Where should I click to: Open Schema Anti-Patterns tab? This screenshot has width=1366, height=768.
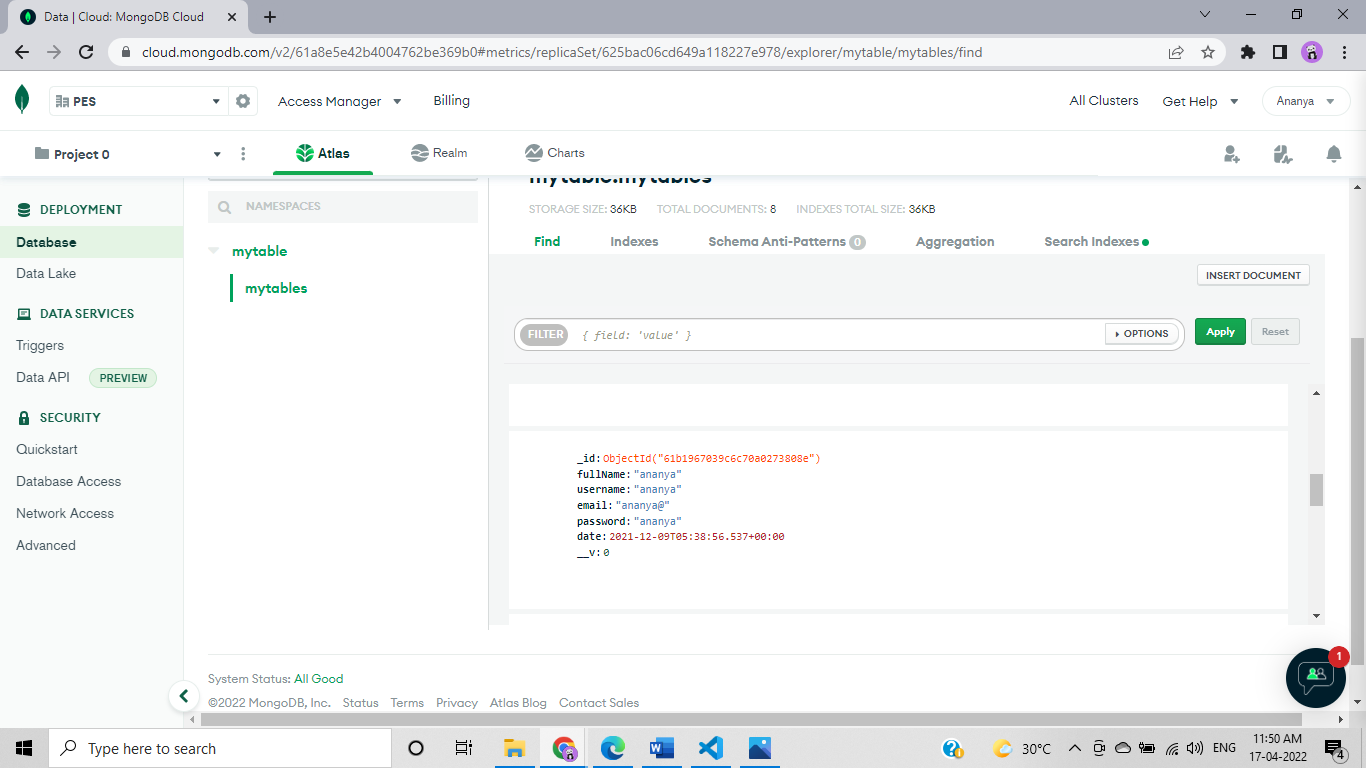point(787,241)
